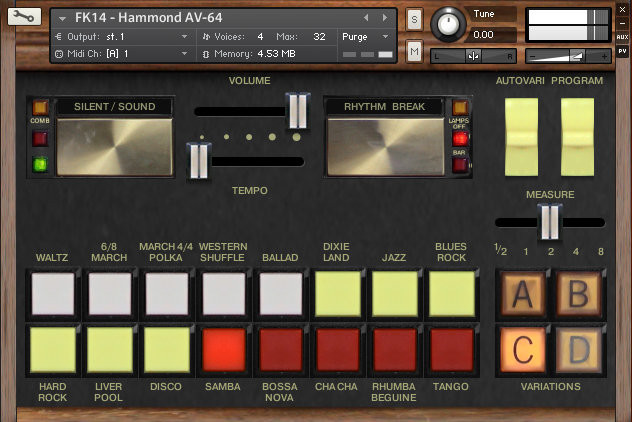Click next instrument arrow in header
The width and height of the screenshot is (632, 422).
pyautogui.click(x=383, y=18)
